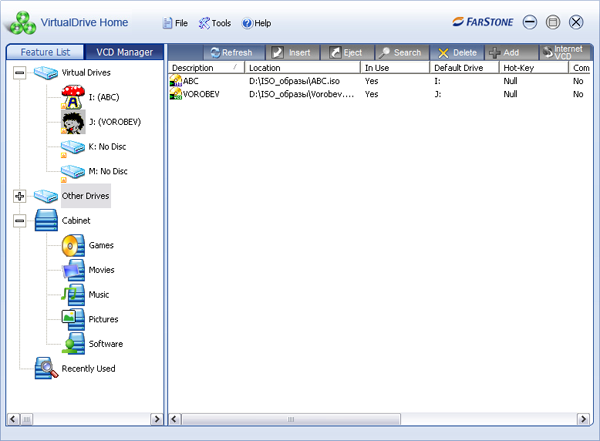600x441 pixels.
Task: Select the I: (ABC) tree label
Action: (x=104, y=97)
